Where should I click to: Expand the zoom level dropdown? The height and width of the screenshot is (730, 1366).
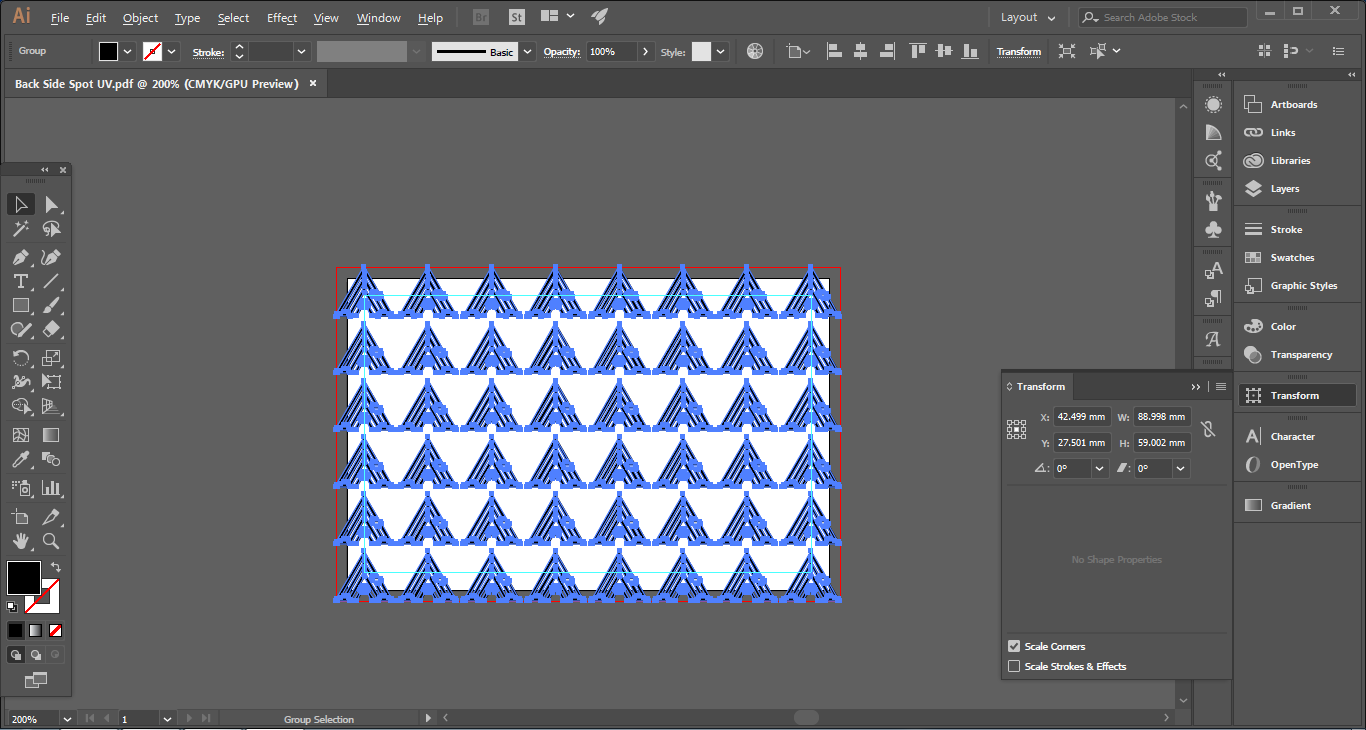67,719
